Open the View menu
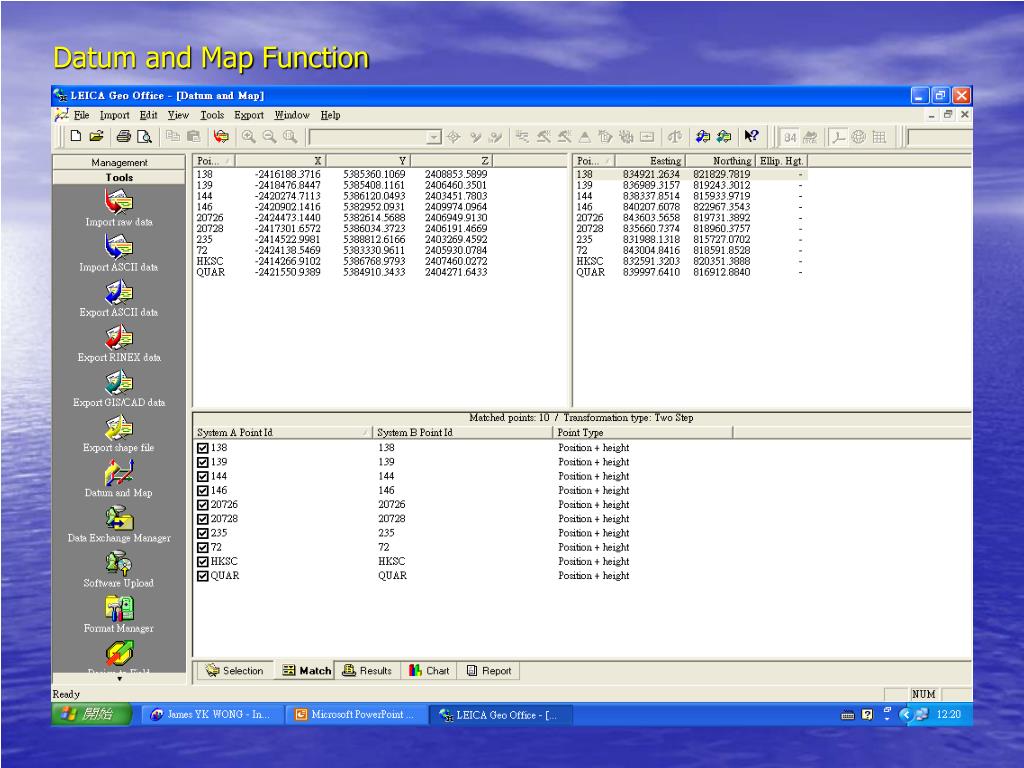The image size is (1024, 768). click(178, 115)
